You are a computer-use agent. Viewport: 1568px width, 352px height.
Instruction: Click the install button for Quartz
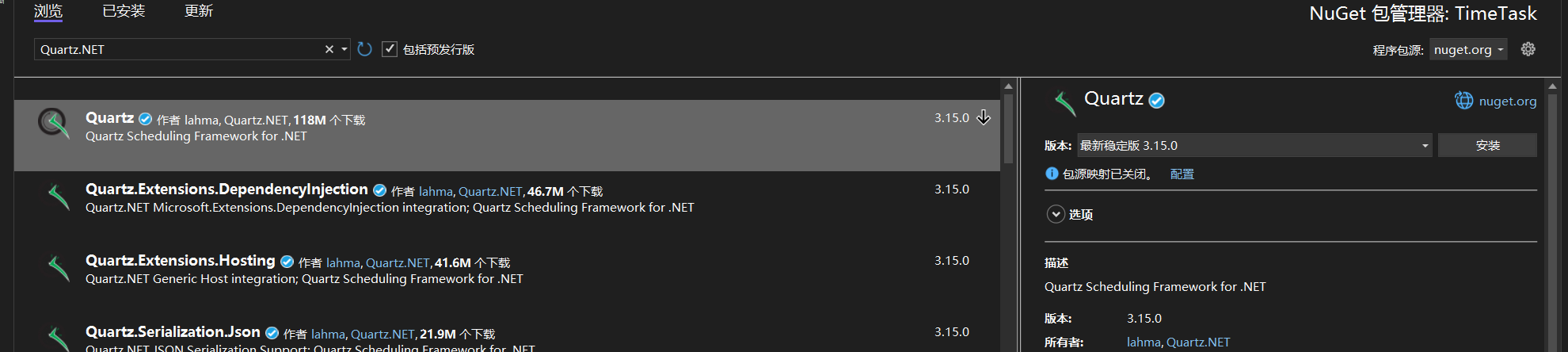[x=1487, y=145]
